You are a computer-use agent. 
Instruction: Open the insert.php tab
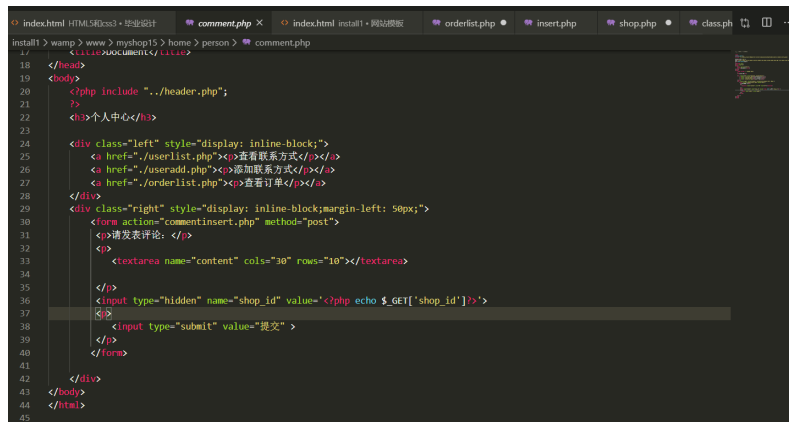point(556,23)
